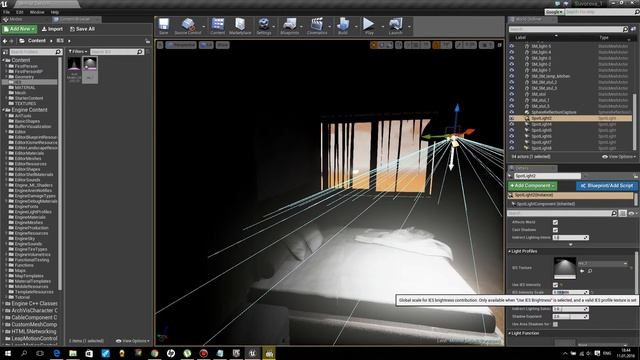Open property matrix grid icon in Details
Viewport: 640px width, 360px height.
tap(622, 213)
